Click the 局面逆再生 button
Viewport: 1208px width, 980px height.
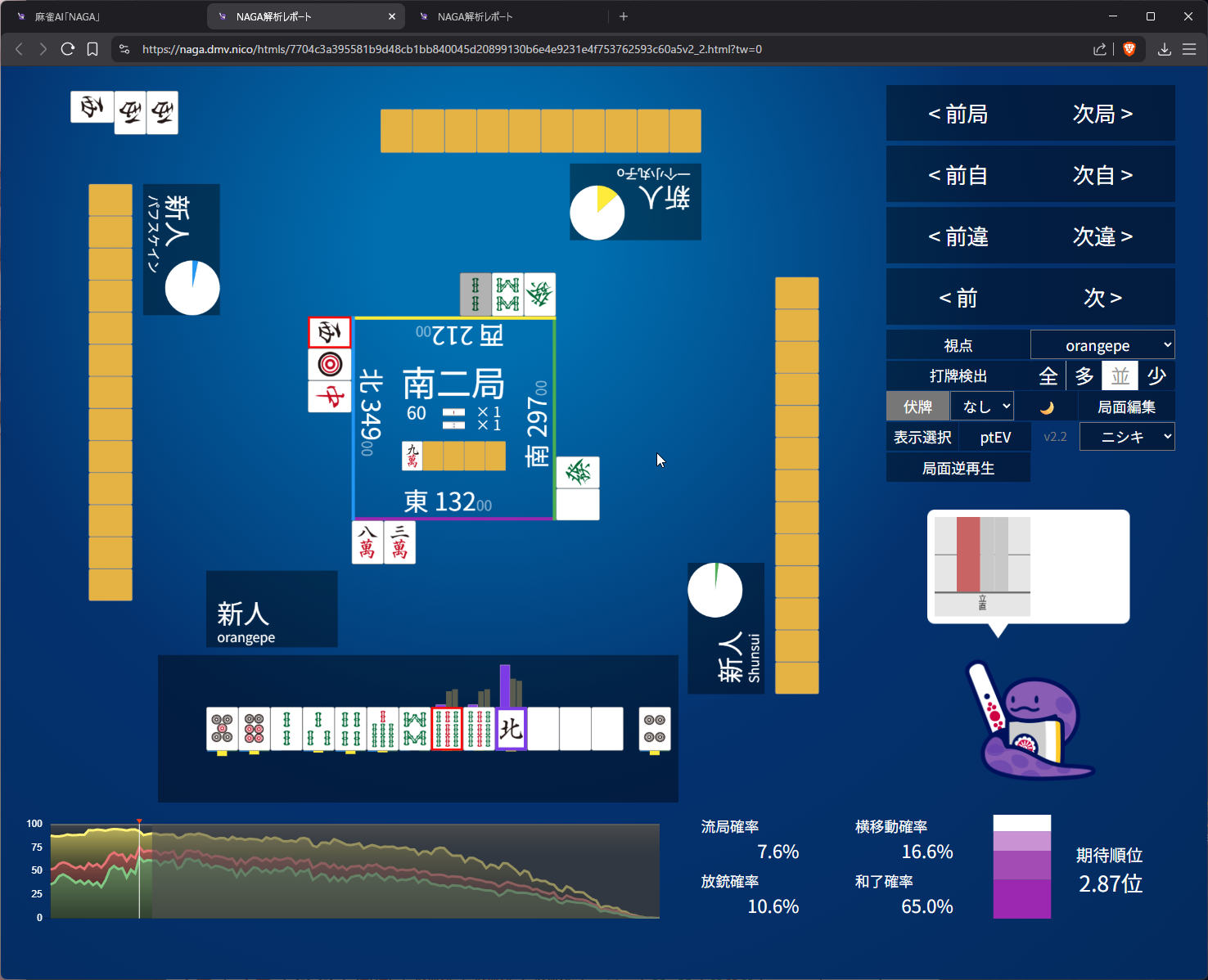click(x=958, y=468)
